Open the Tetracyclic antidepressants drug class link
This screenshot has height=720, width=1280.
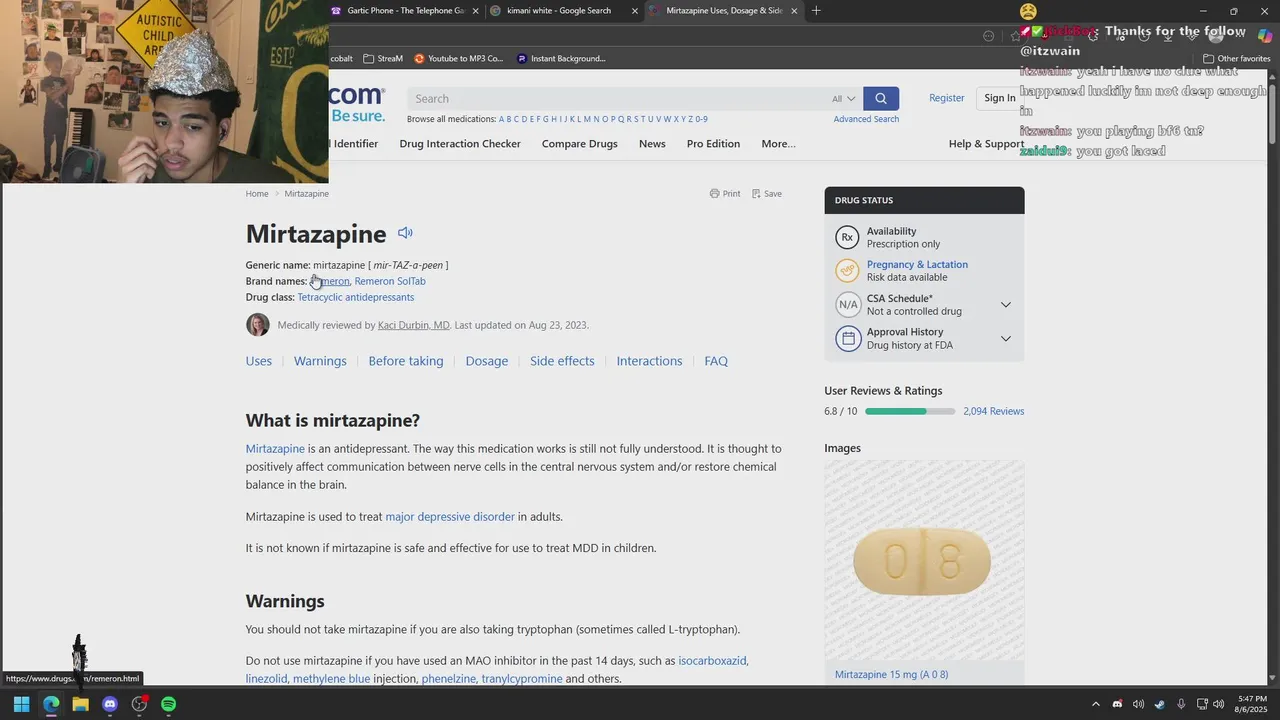pos(356,297)
